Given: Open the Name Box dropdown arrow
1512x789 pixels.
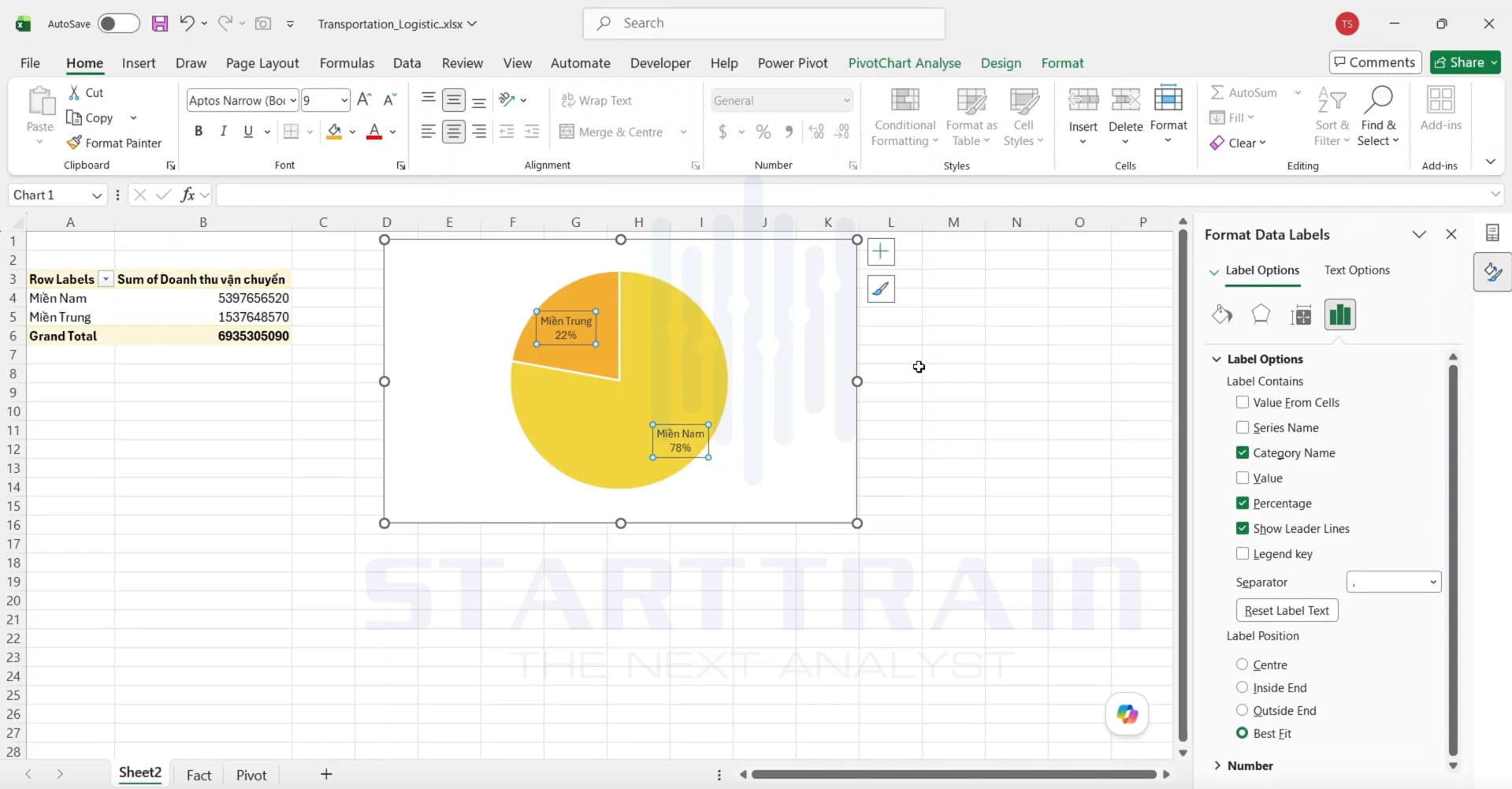Looking at the screenshot, I should tap(97, 195).
